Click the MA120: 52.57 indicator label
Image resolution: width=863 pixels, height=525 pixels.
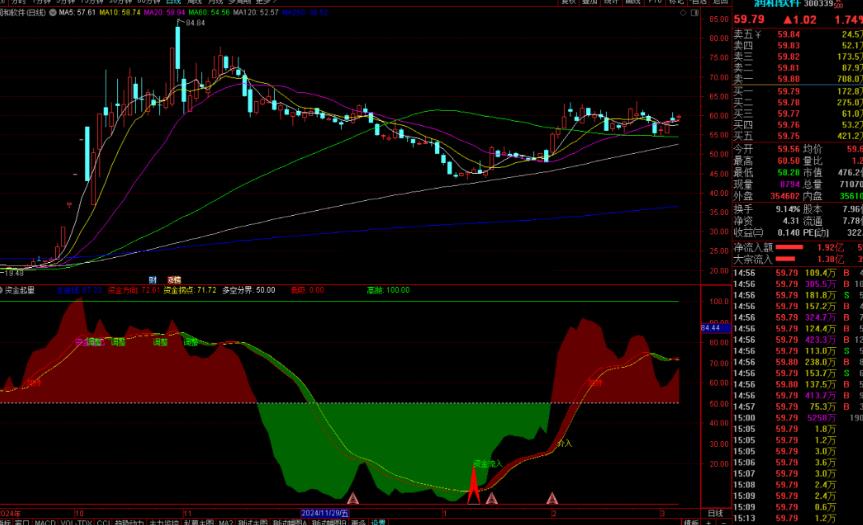(x=255, y=12)
